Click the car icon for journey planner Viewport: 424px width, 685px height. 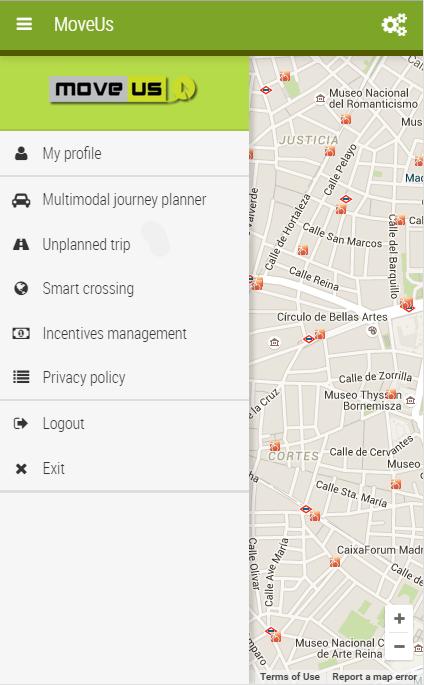click(x=21, y=200)
